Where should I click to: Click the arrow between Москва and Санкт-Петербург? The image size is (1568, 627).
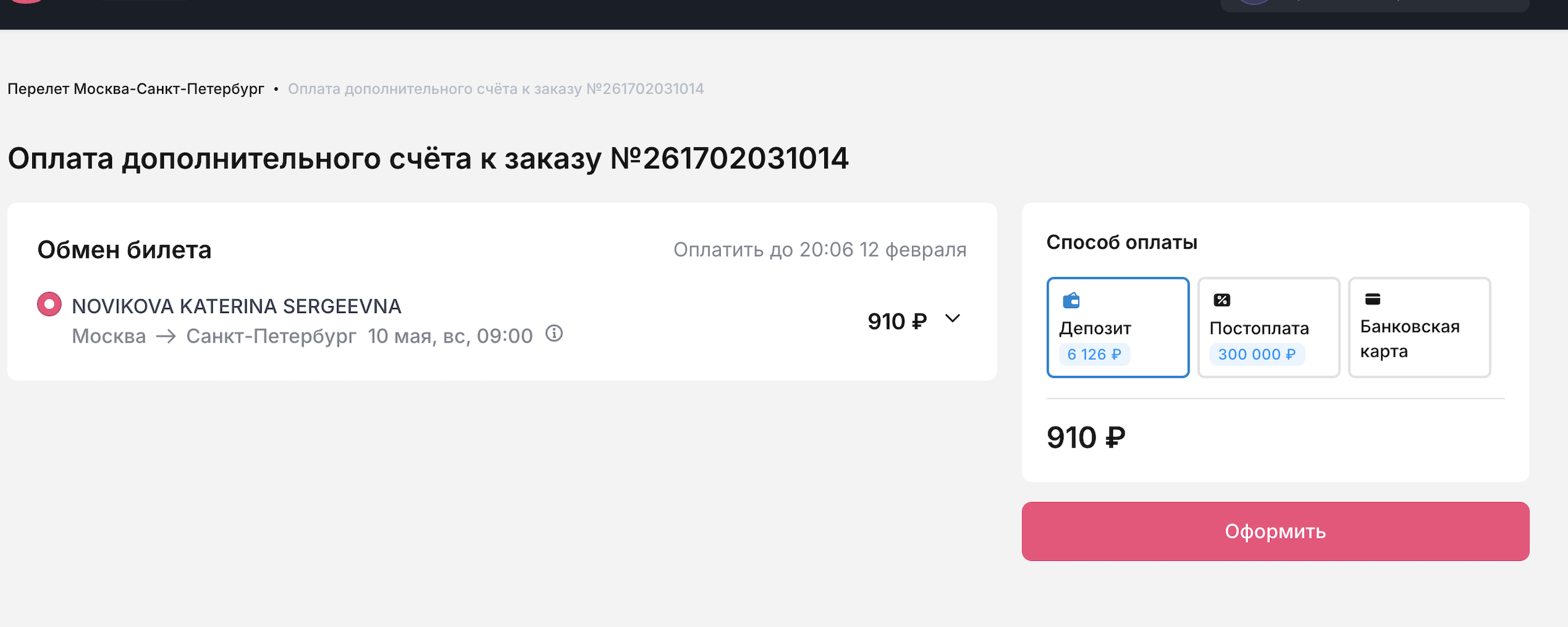[x=166, y=336]
